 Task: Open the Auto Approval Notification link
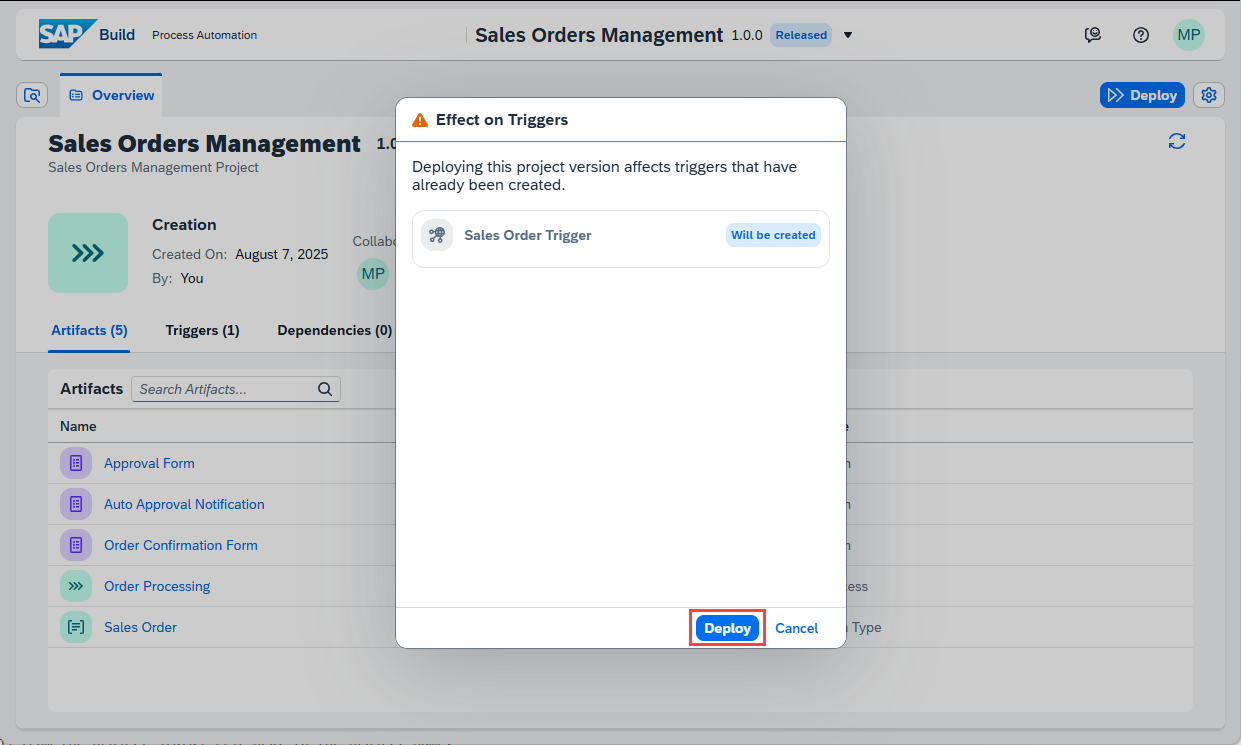[x=184, y=504]
